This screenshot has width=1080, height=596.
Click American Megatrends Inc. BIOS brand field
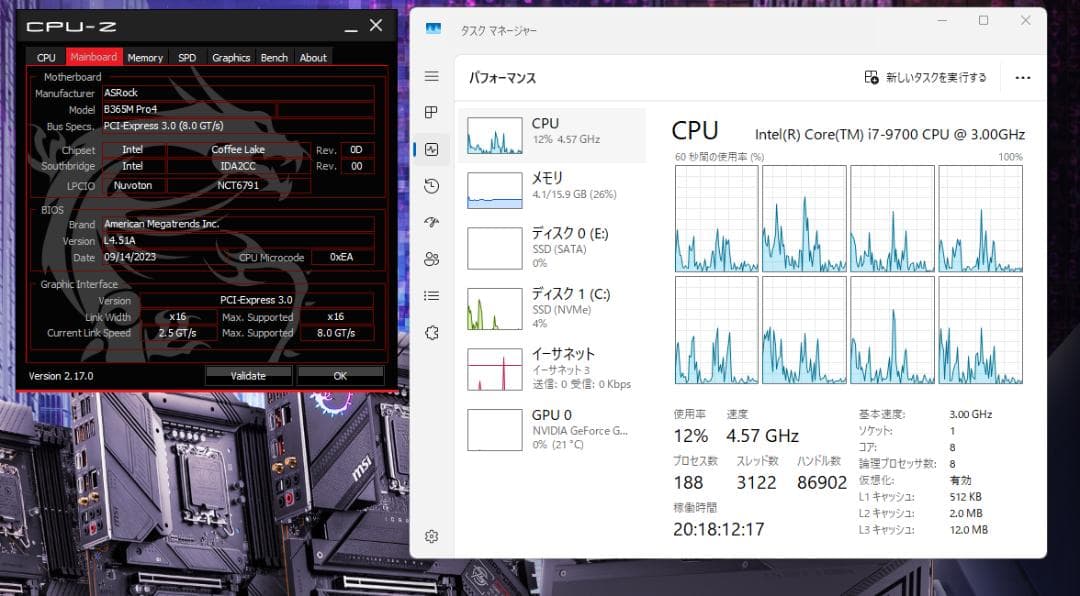pyautogui.click(x=238, y=223)
